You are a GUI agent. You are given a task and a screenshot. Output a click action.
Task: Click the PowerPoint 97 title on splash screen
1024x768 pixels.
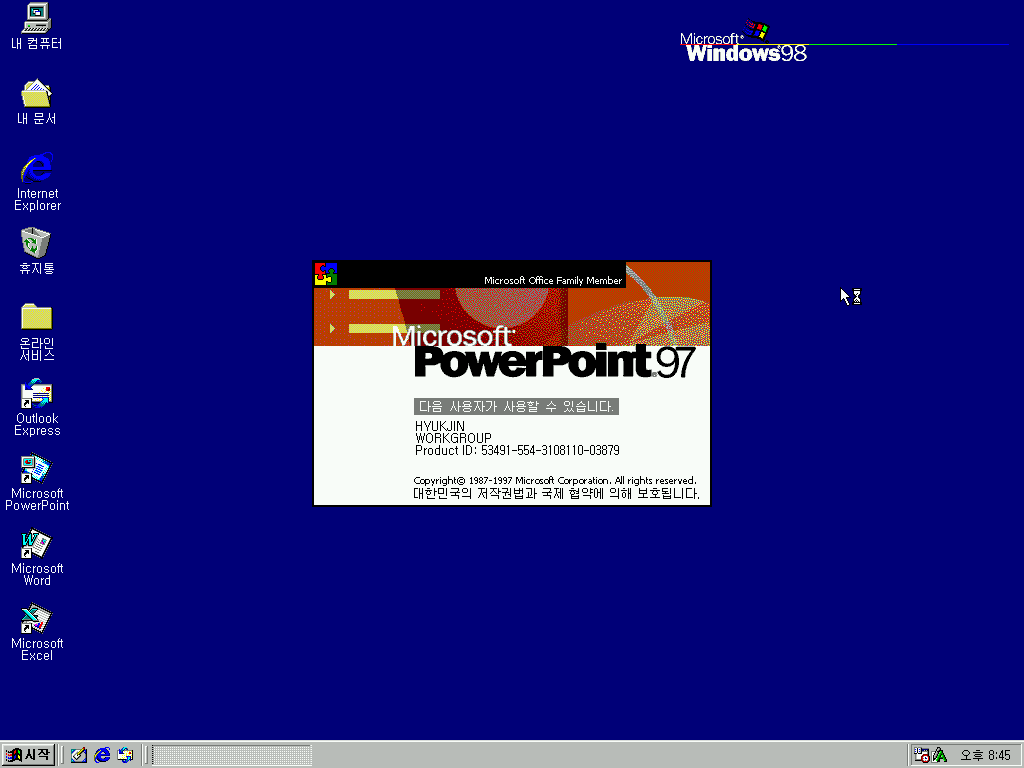(x=555, y=361)
